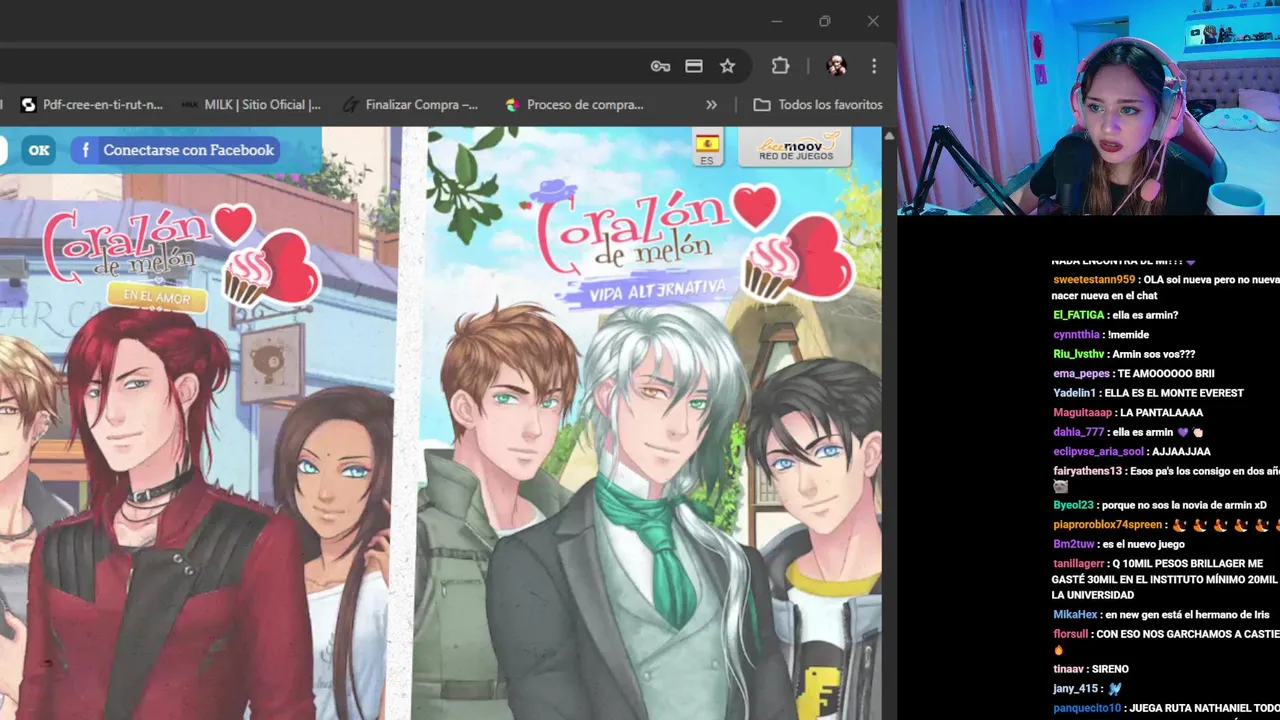The height and width of the screenshot is (720, 1280).
Task: Click chat username tinaav
Action: pyautogui.click(x=1068, y=669)
